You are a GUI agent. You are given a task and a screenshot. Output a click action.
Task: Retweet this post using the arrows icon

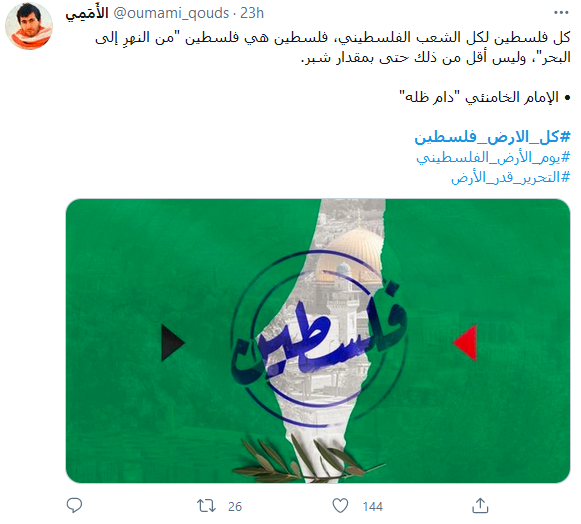(x=206, y=506)
